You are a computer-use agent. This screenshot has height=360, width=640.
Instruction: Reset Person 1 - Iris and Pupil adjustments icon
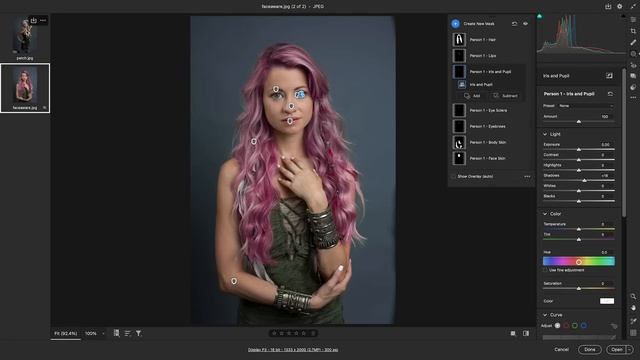pos(610,94)
